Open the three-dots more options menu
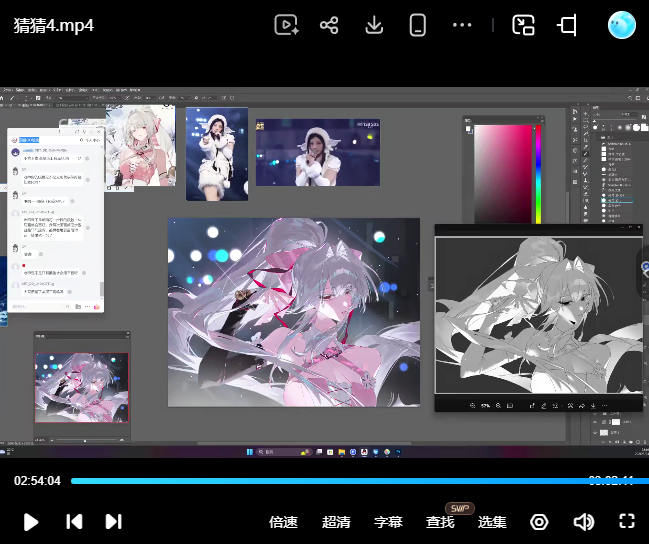This screenshot has height=544, width=649. [462, 25]
